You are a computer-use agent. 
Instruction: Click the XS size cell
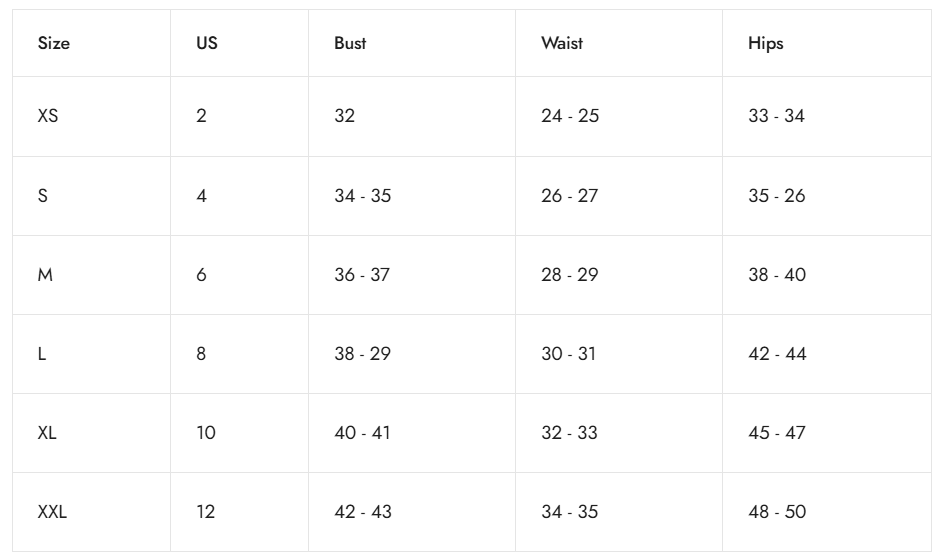click(48, 116)
